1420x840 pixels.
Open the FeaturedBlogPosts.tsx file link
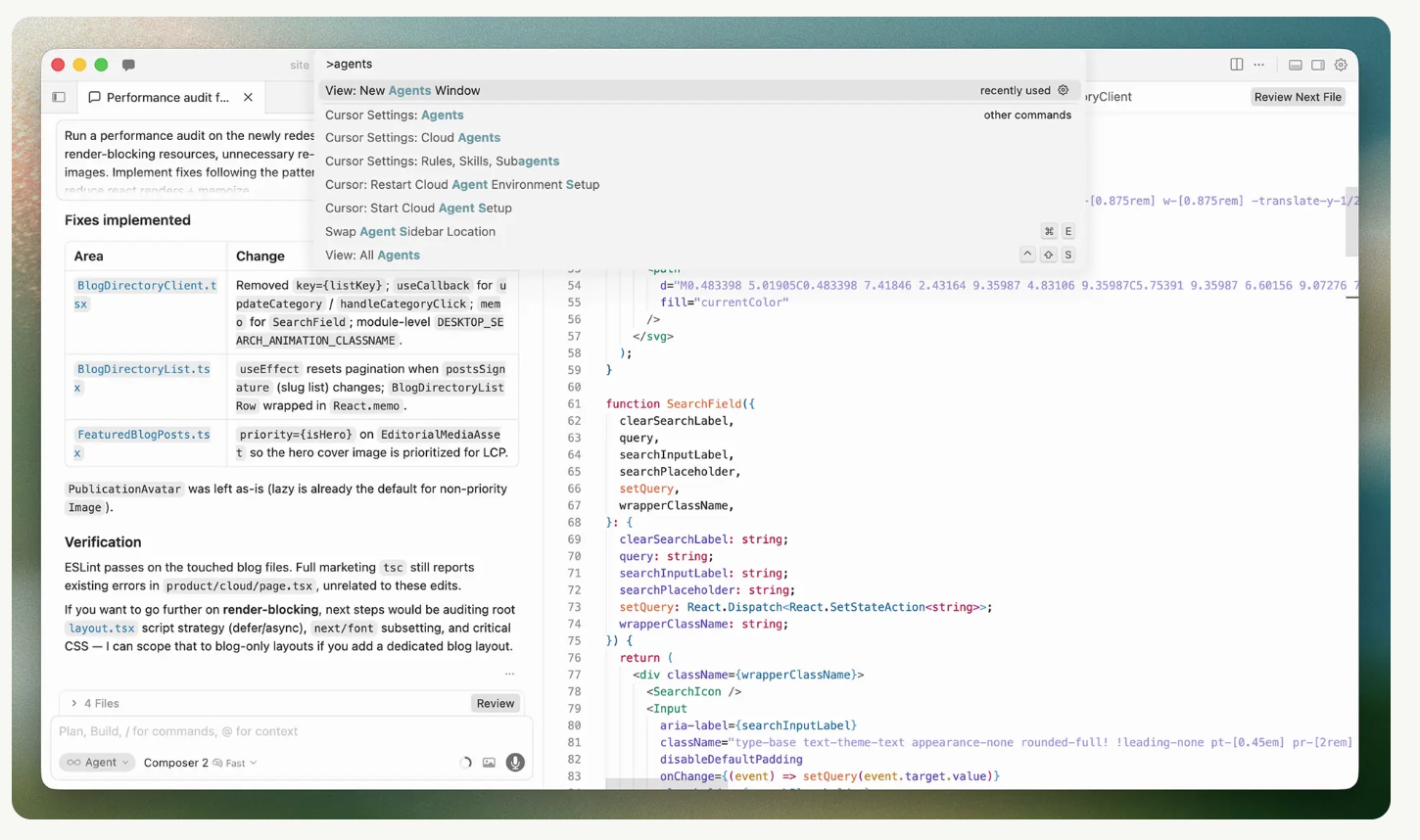click(x=143, y=443)
